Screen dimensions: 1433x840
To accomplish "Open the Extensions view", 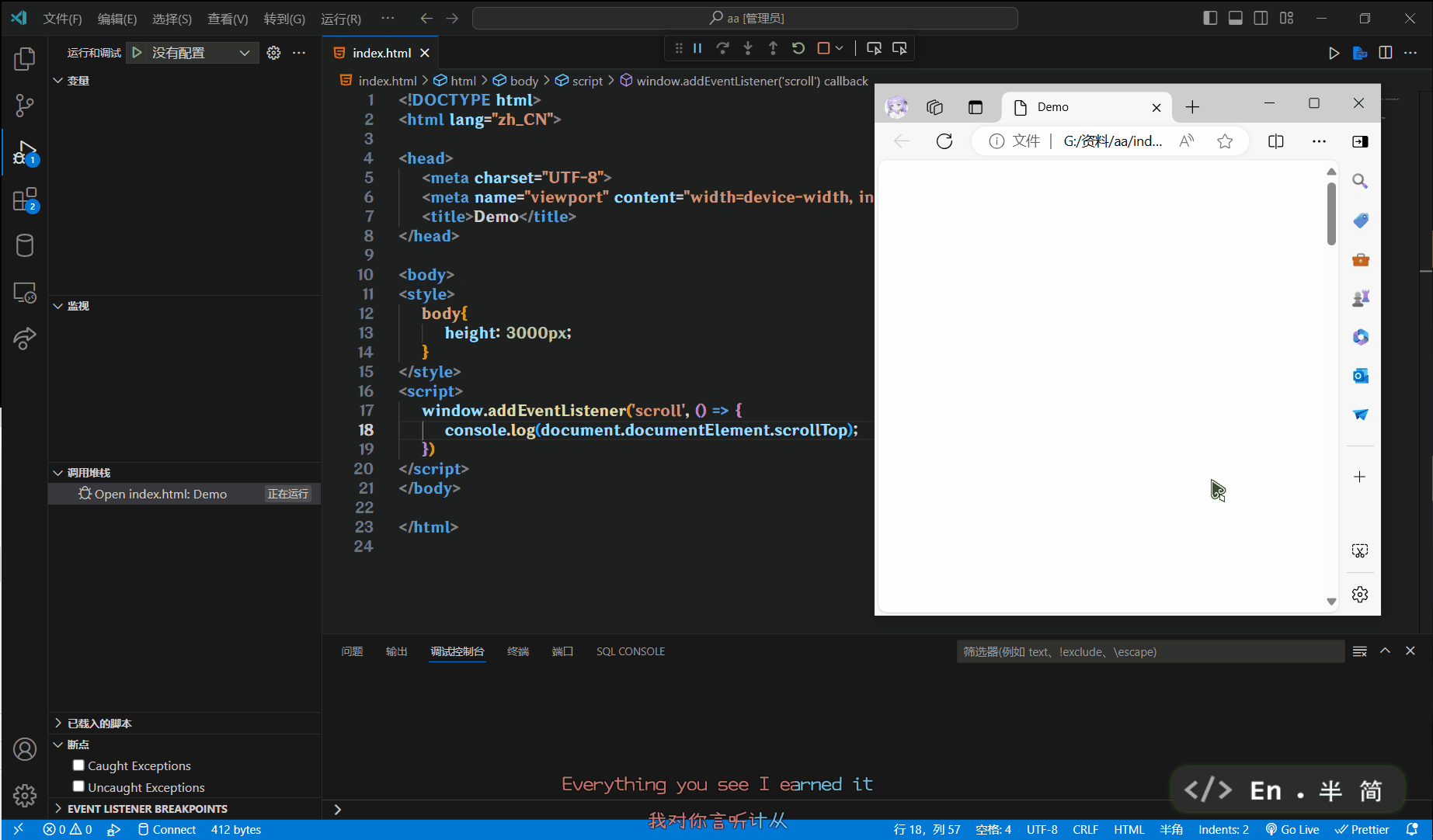I will coord(25,200).
